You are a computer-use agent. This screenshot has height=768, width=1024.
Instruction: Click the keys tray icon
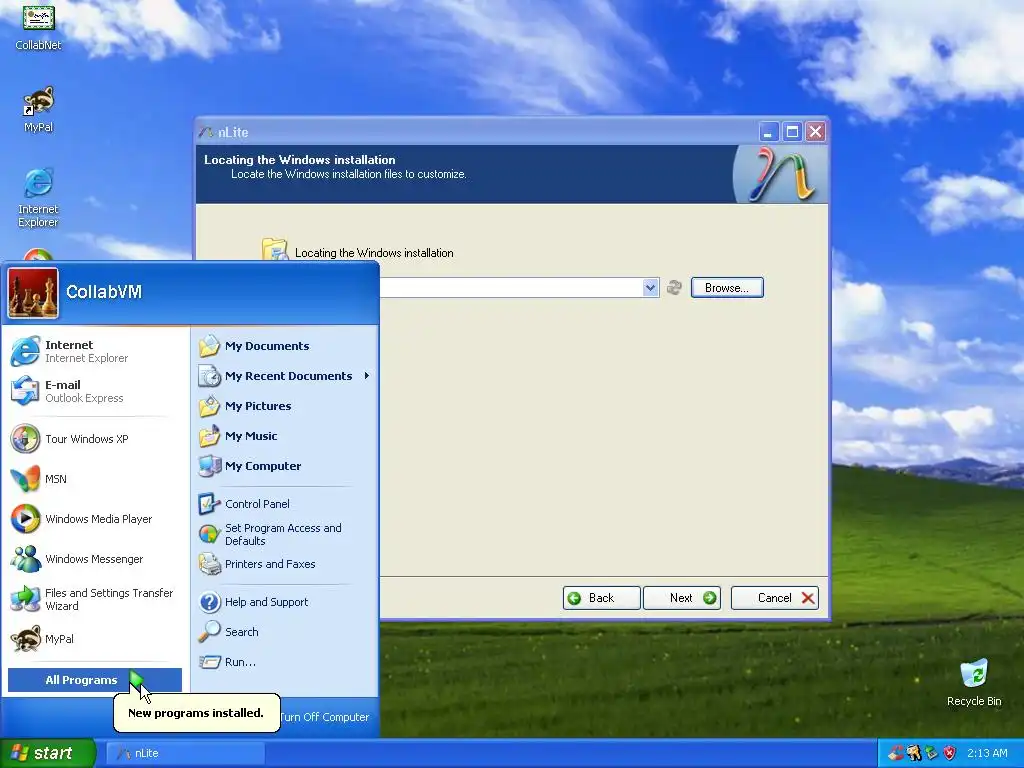(x=914, y=753)
